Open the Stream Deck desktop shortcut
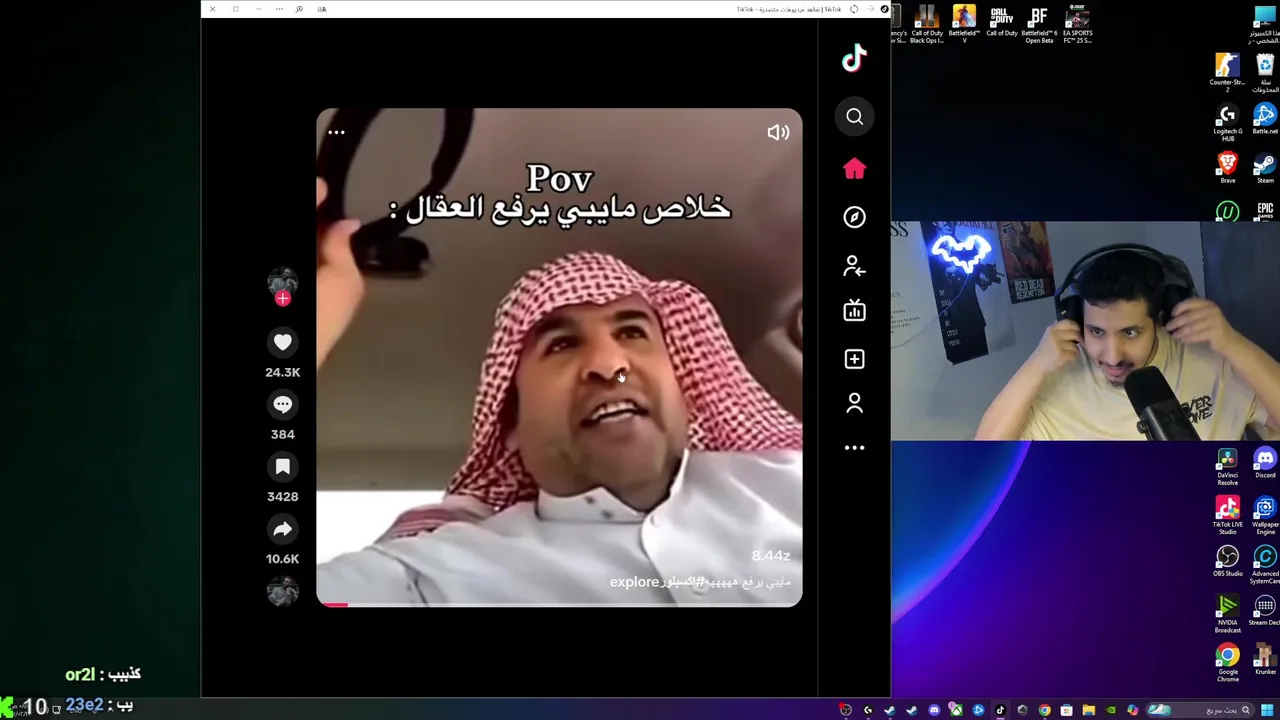Viewport: 1280px width, 720px height. 1265,611
